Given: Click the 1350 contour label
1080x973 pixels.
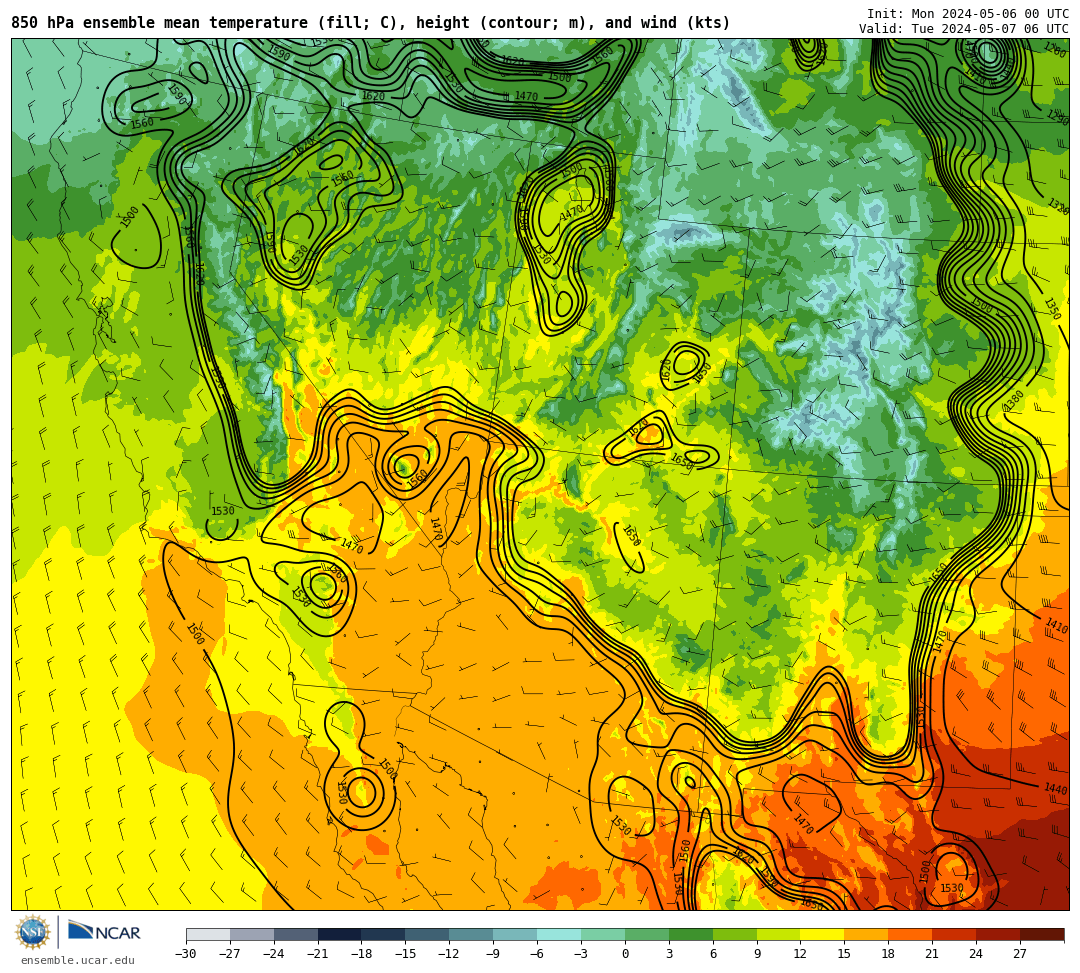Looking at the screenshot, I should coord(1052,308).
